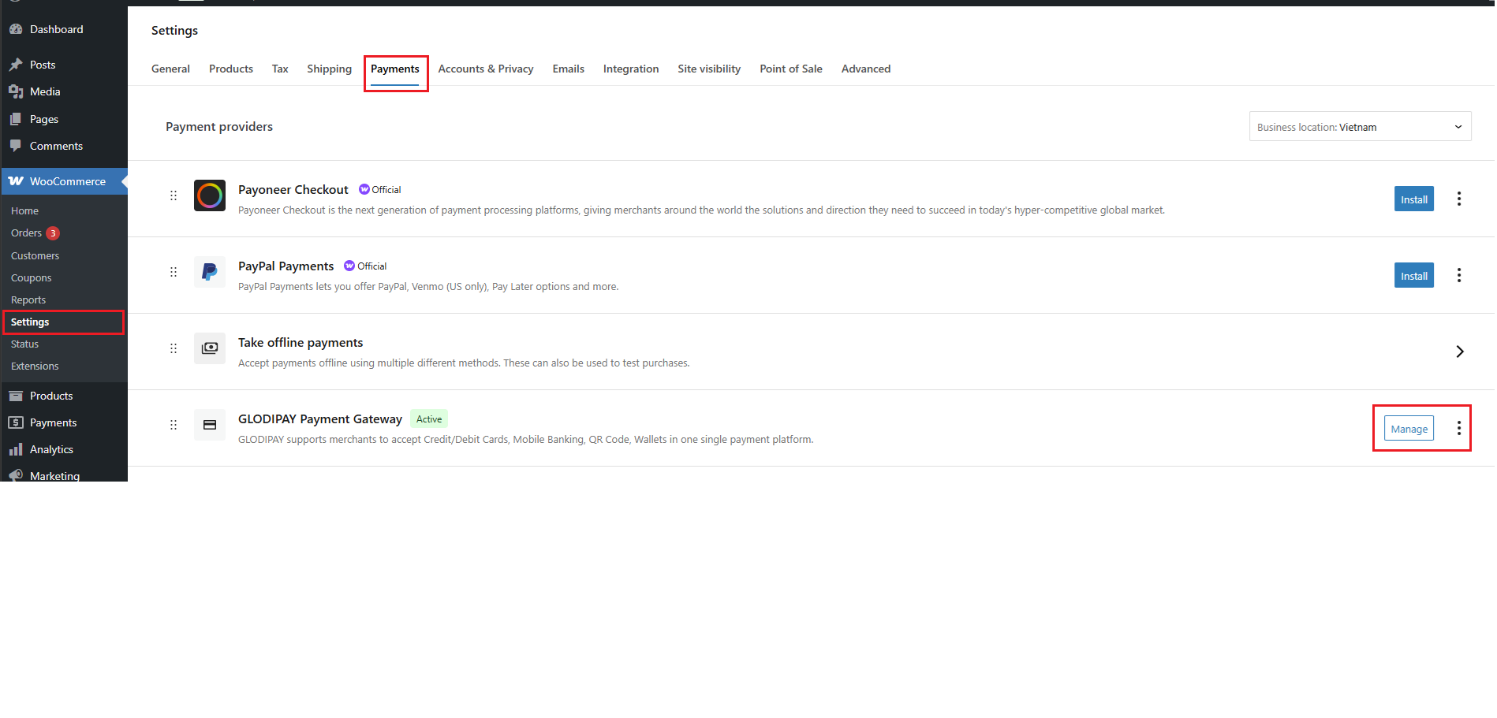Open the Site visibility tab

(709, 69)
